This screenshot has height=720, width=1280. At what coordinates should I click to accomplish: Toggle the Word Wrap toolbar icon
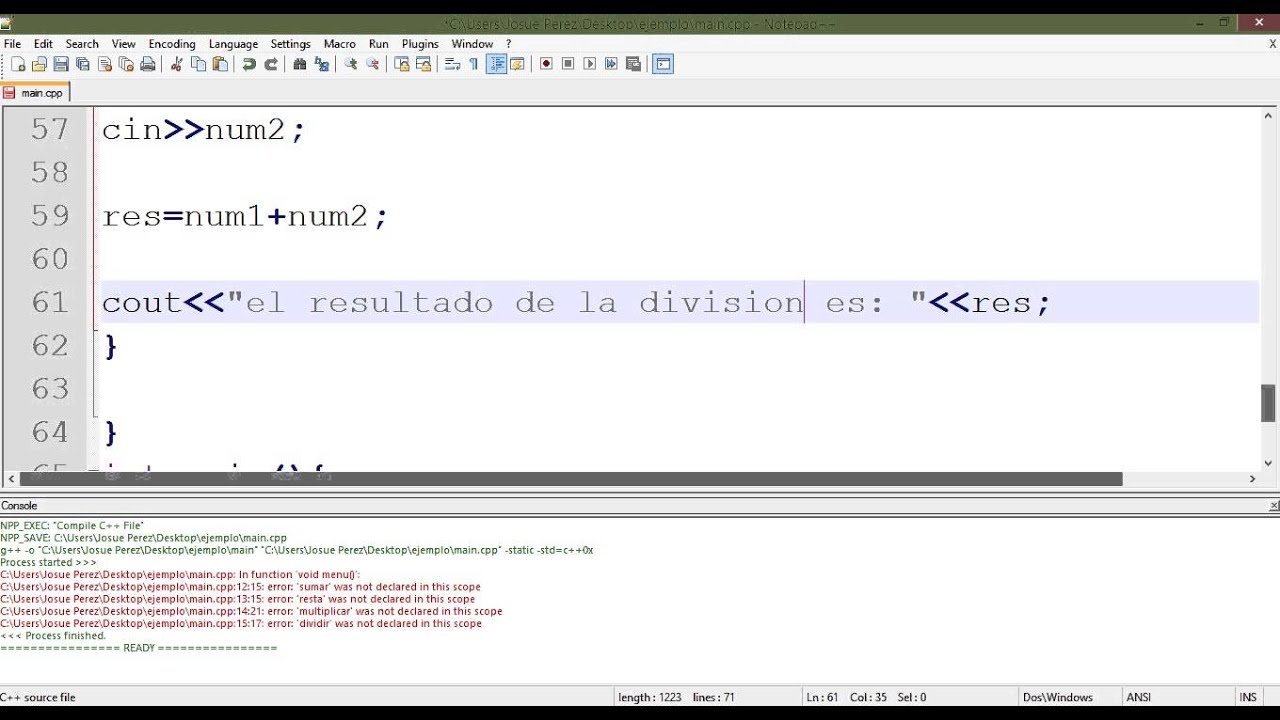coord(452,64)
